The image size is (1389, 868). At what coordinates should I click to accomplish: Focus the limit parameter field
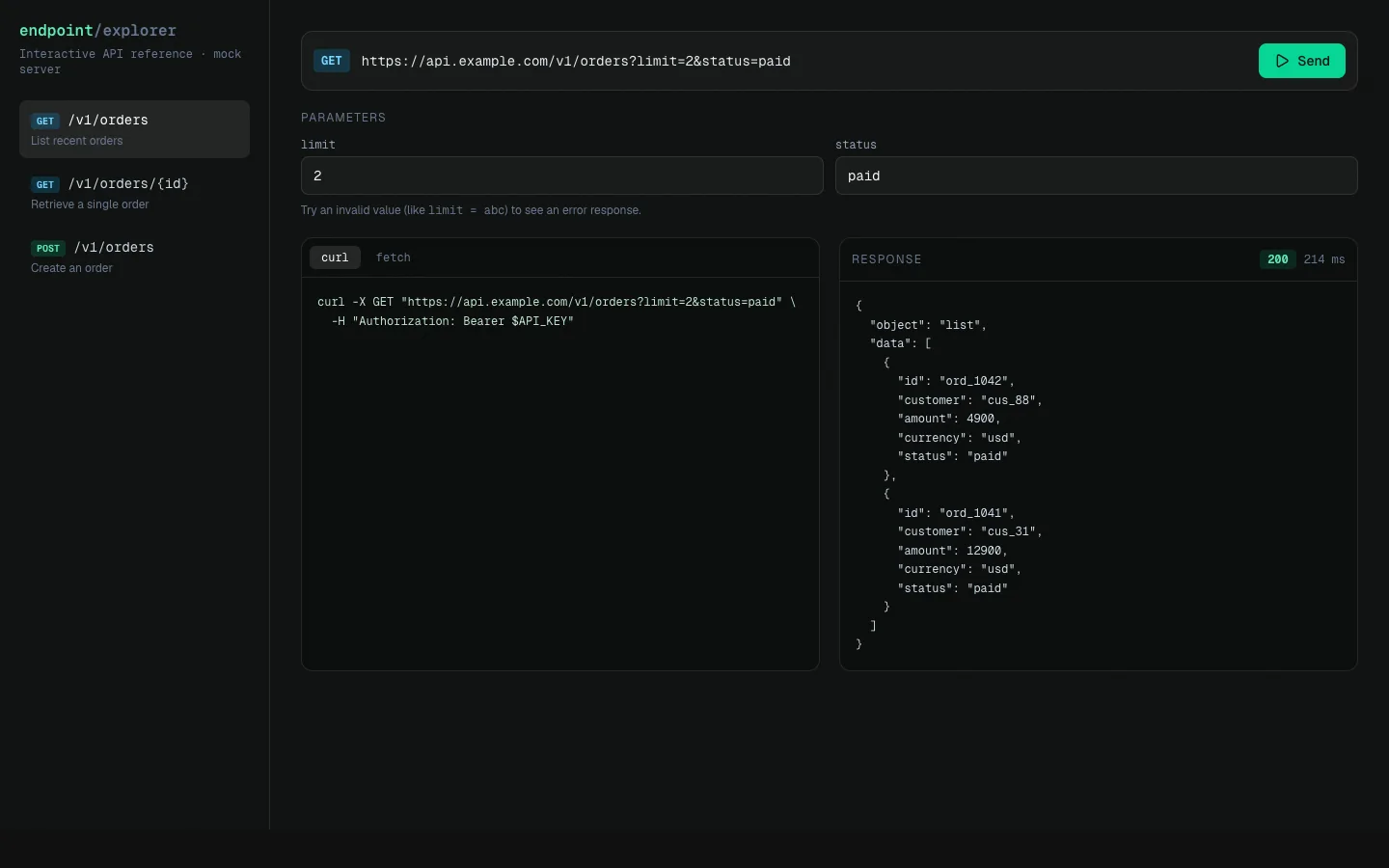click(561, 176)
